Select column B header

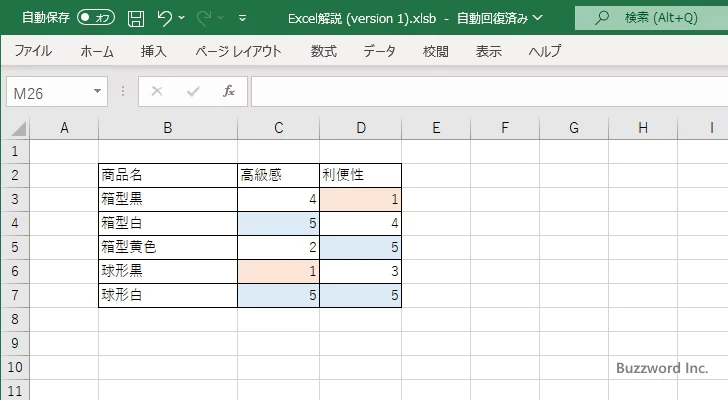pyautogui.click(x=168, y=128)
